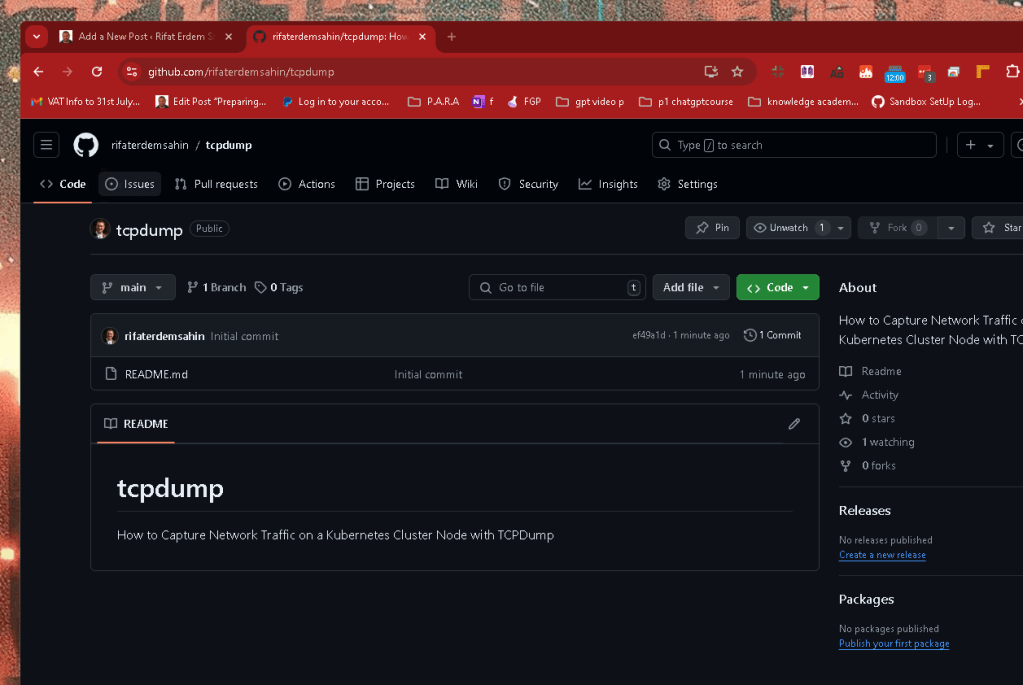This screenshot has width=1023, height=685.
Task: Open the 1 Commit history link
Action: tap(773, 335)
